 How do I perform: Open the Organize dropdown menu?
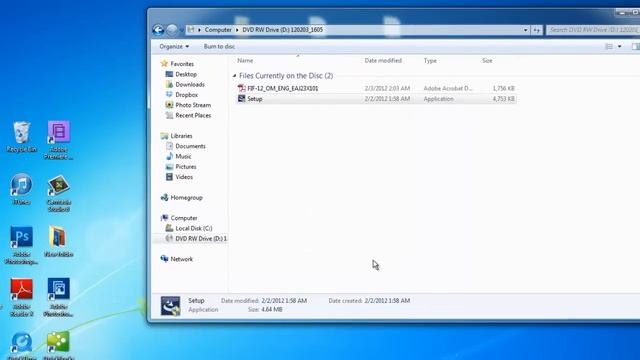pos(174,47)
